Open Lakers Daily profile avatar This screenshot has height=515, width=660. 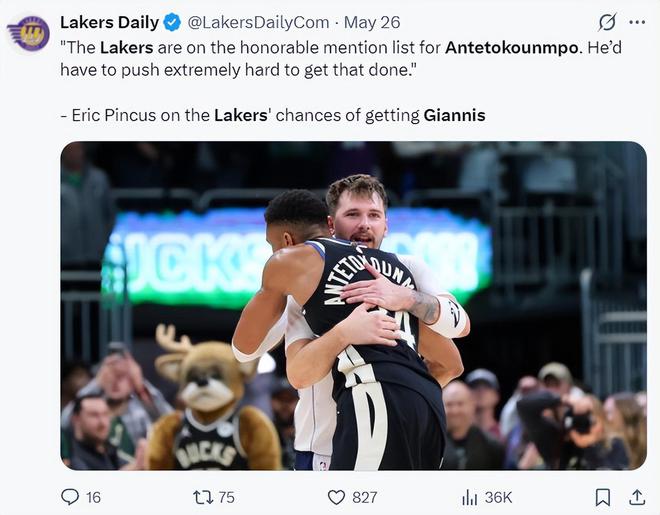pyautogui.click(x=28, y=33)
